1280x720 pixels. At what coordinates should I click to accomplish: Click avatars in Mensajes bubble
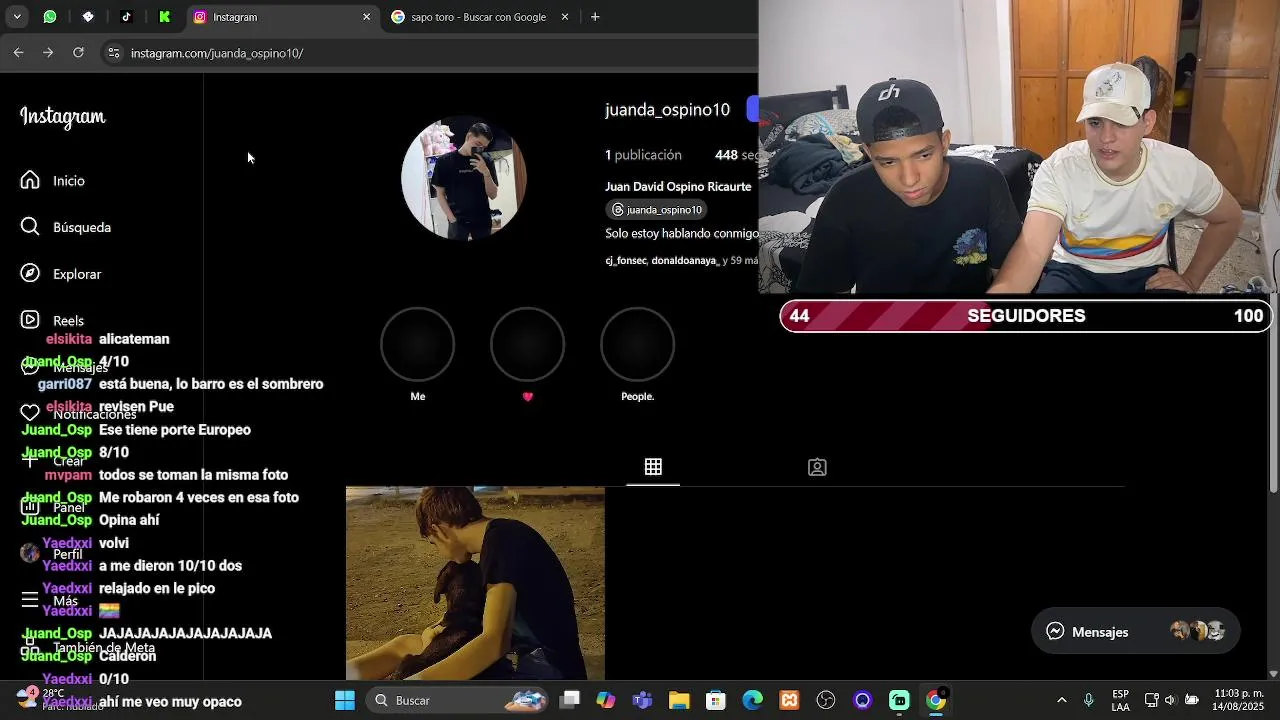pos(1198,631)
